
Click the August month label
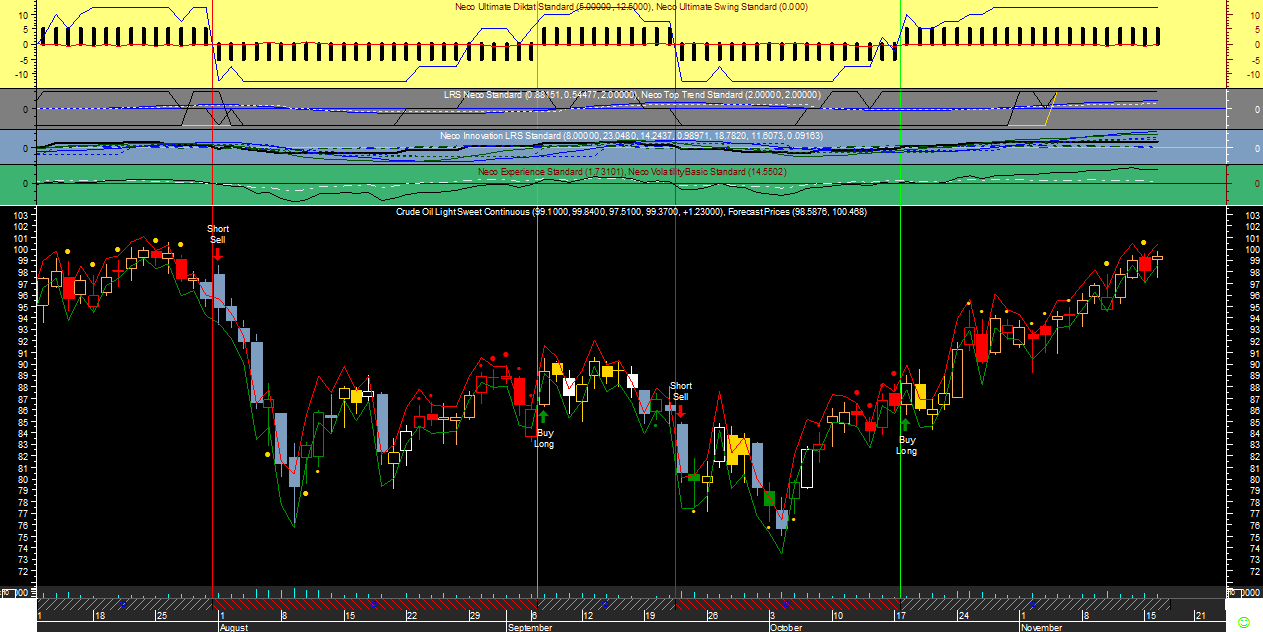233,627
